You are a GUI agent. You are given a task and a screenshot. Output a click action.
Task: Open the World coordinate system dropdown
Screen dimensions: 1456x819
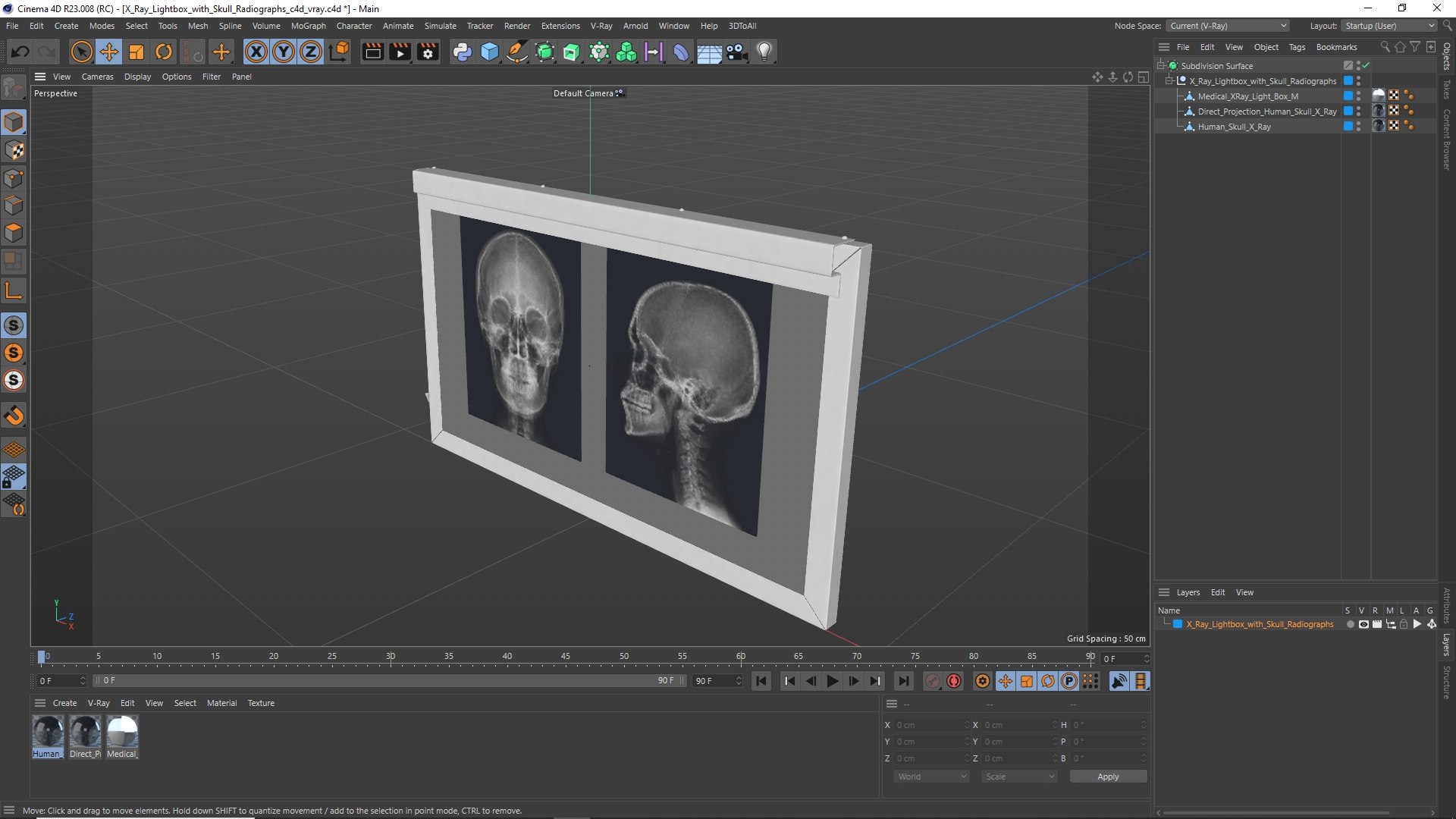click(931, 777)
